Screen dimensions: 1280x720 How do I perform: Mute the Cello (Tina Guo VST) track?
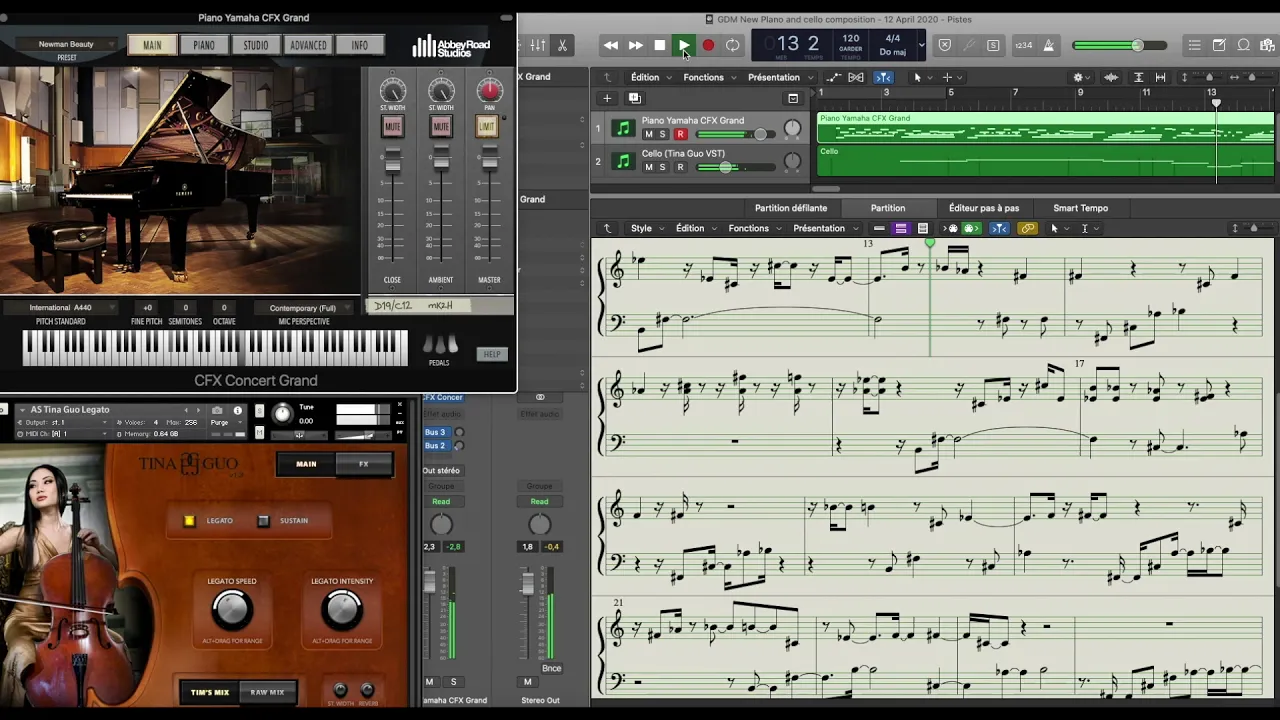point(648,167)
